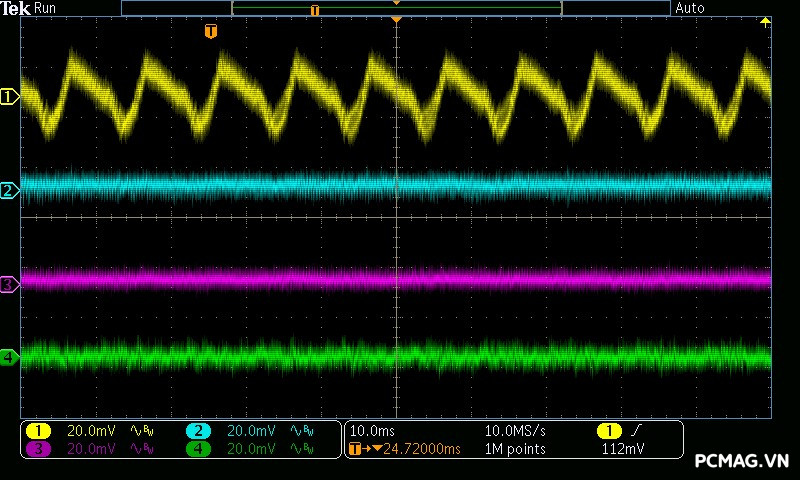Click the 10.0MS/s sample rate readout

(x=515, y=431)
